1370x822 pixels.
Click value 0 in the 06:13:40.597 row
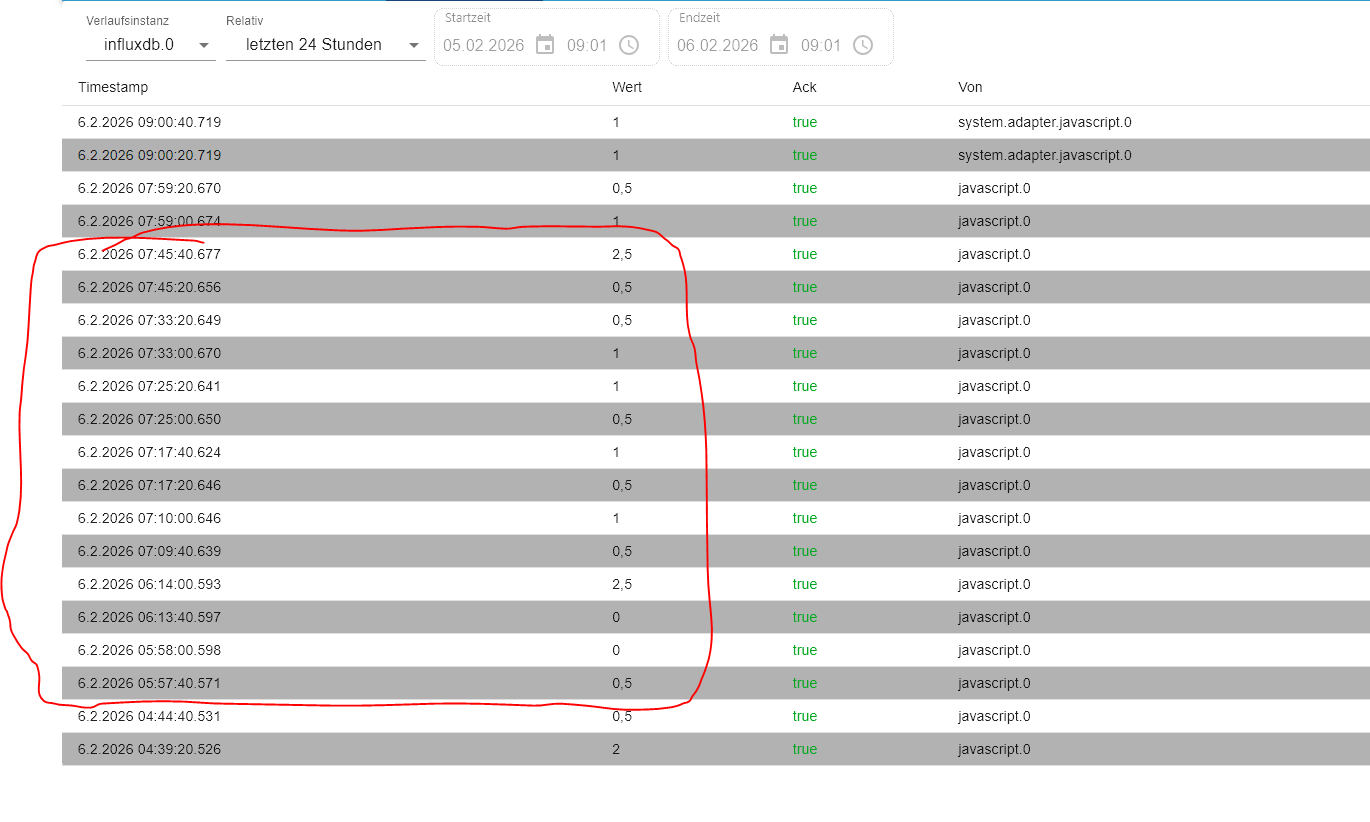616,617
